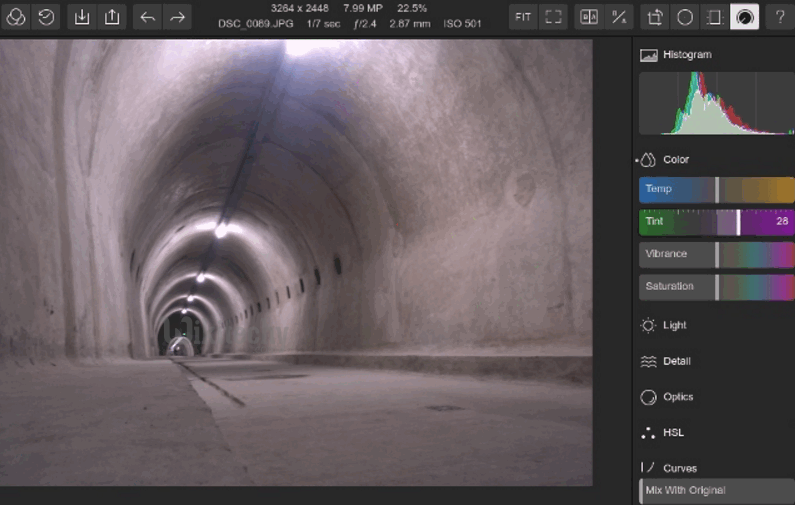The width and height of the screenshot is (795, 505).
Task: Undo with the left arrow icon
Action: point(148,17)
